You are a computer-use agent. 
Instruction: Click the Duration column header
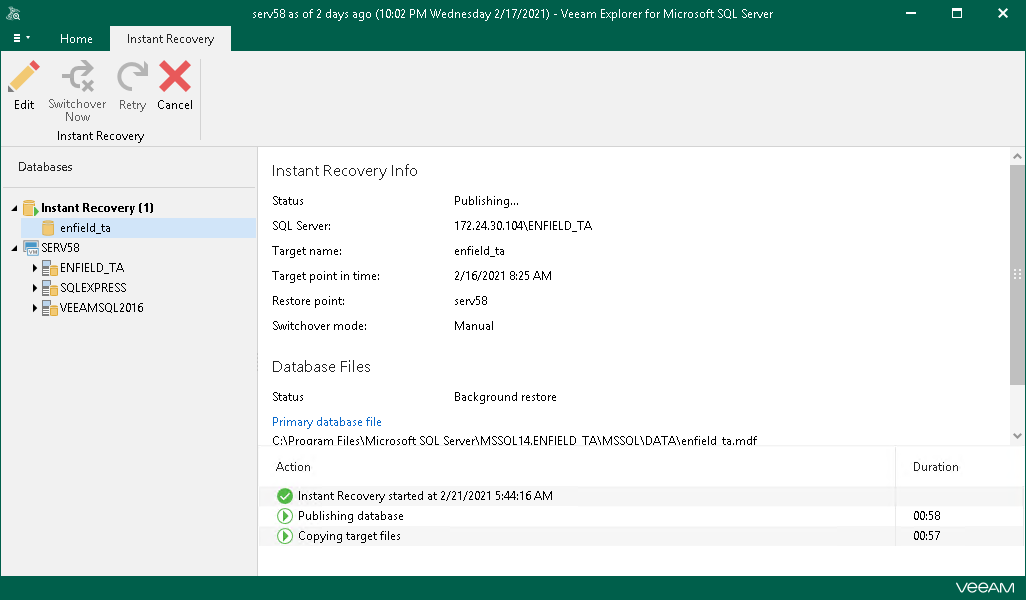[936, 467]
